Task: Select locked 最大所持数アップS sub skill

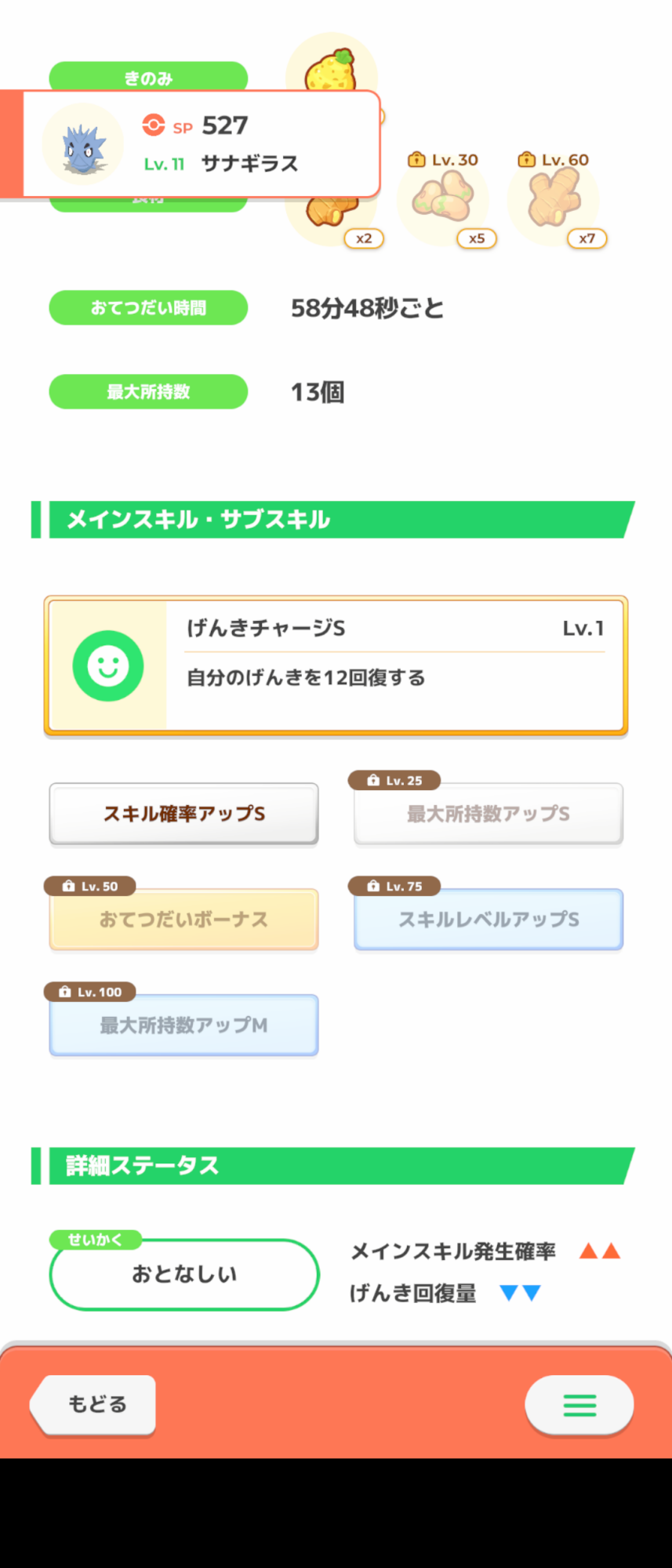Action: pyautogui.click(x=489, y=814)
